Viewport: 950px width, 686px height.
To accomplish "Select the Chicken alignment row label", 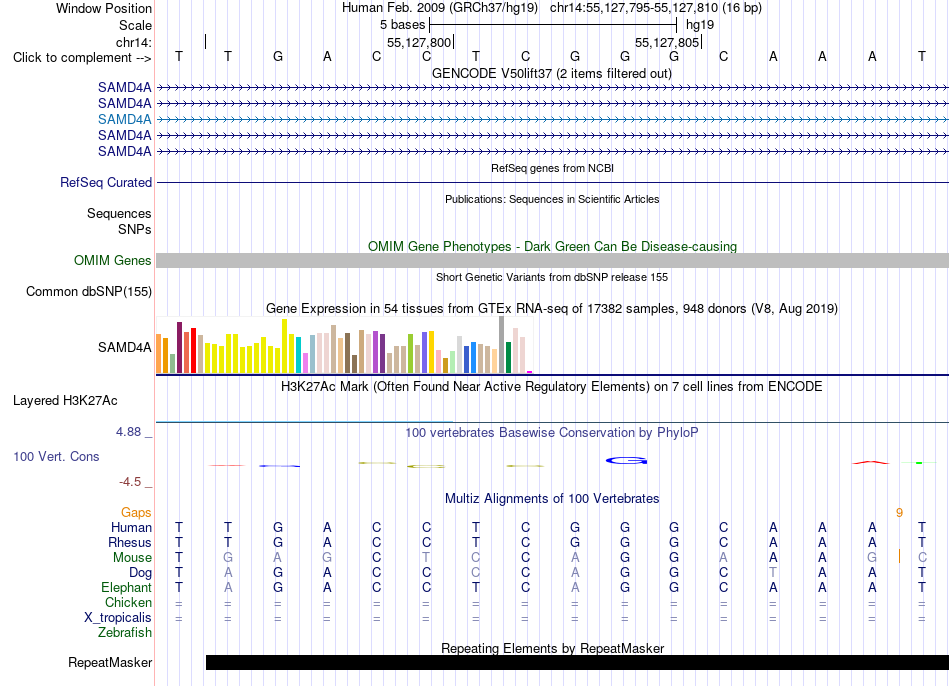I will 128,602.
